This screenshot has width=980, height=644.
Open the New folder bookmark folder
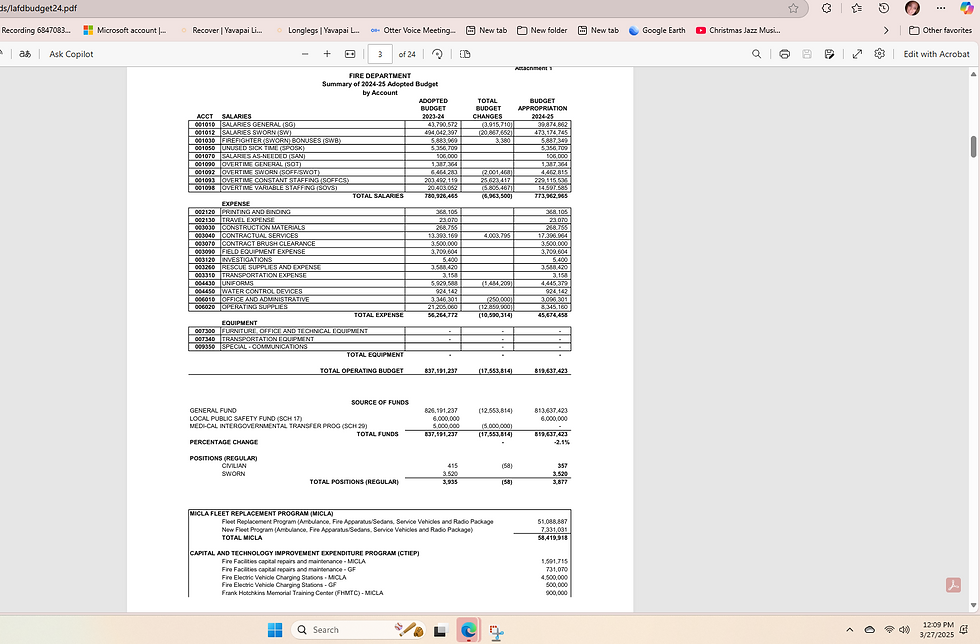tap(542, 30)
